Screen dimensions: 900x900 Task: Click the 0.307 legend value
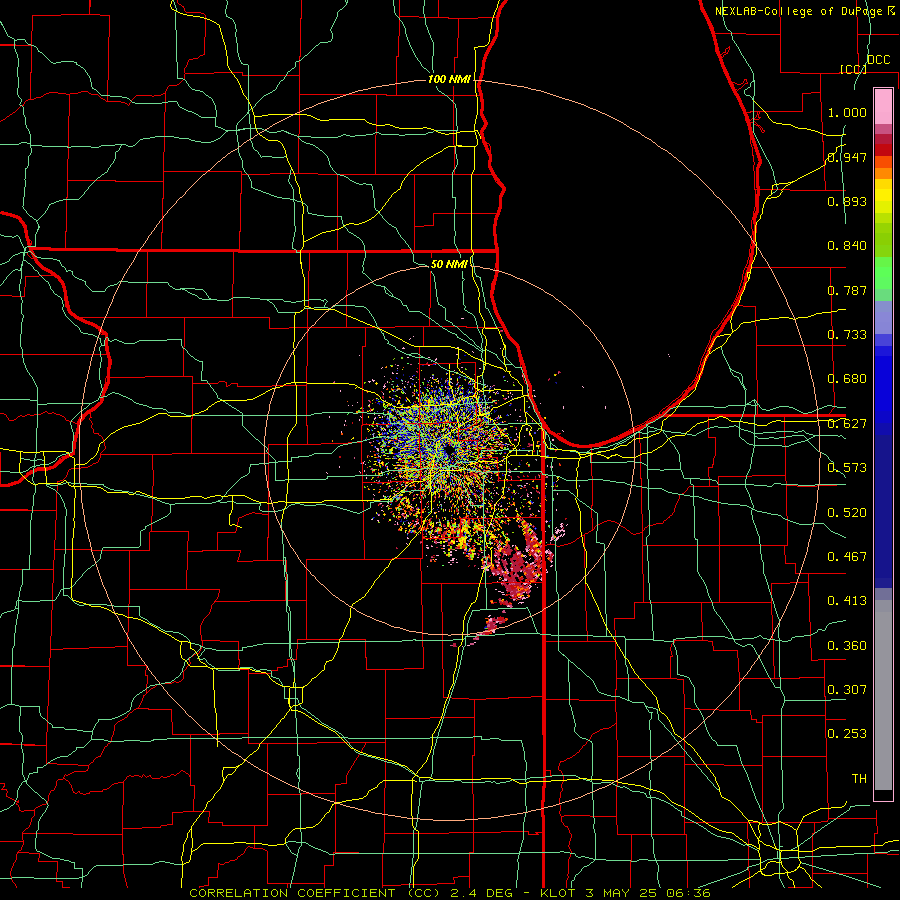[847, 690]
